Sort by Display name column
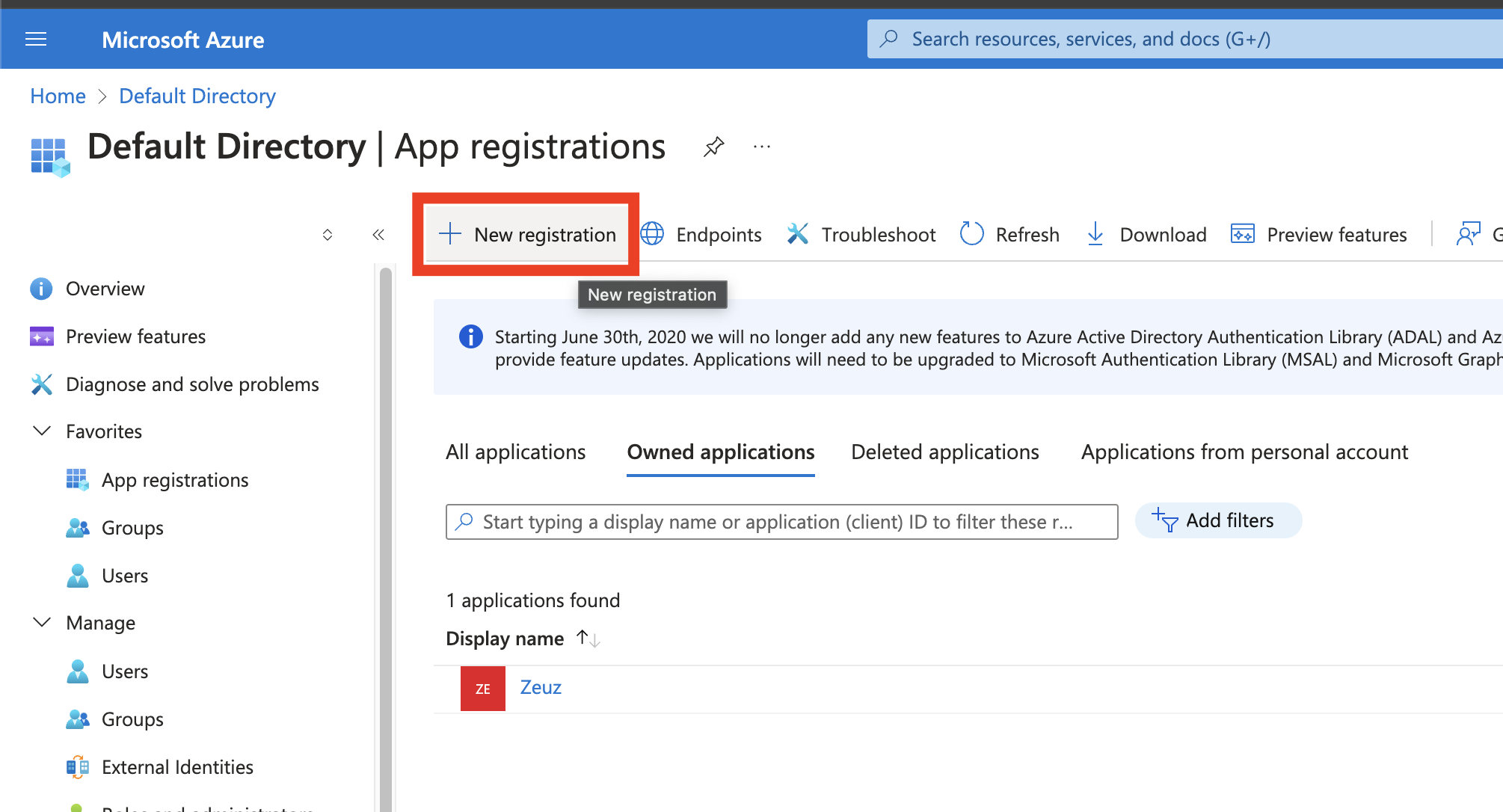This screenshot has height=812, width=1503. (x=523, y=639)
